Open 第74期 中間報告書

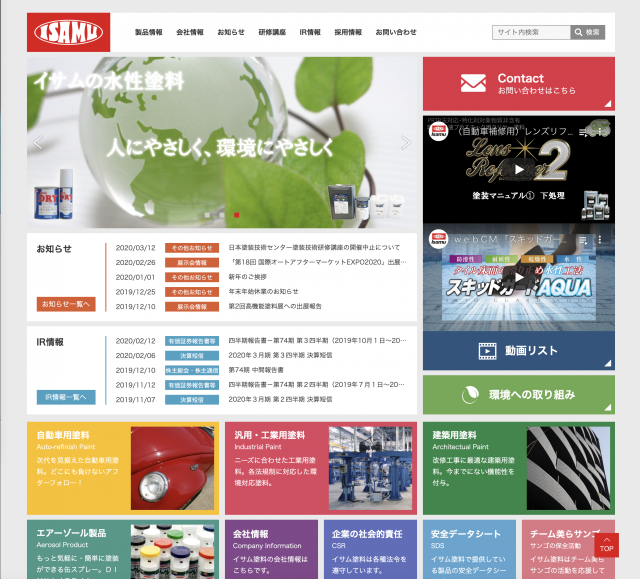[256, 370]
